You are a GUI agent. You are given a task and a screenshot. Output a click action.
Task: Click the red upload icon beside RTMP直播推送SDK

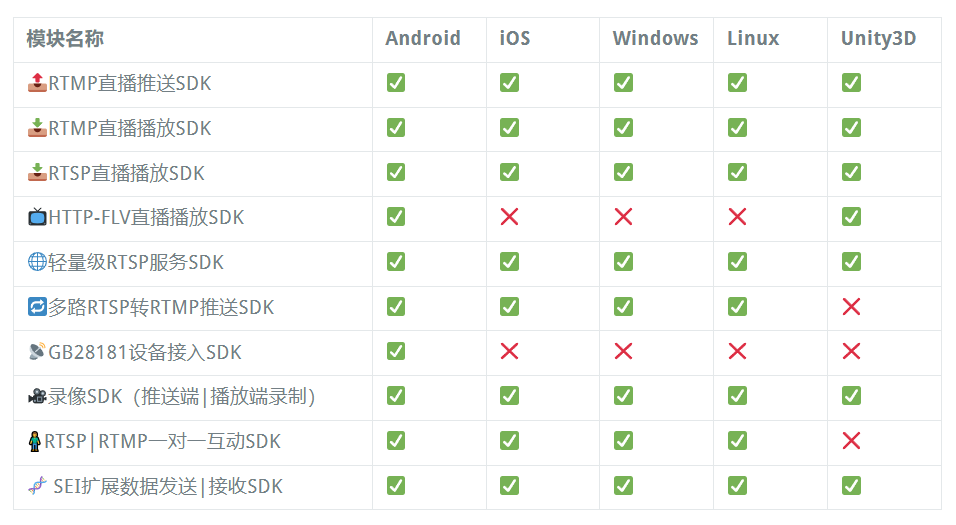pyautogui.click(x=37, y=82)
